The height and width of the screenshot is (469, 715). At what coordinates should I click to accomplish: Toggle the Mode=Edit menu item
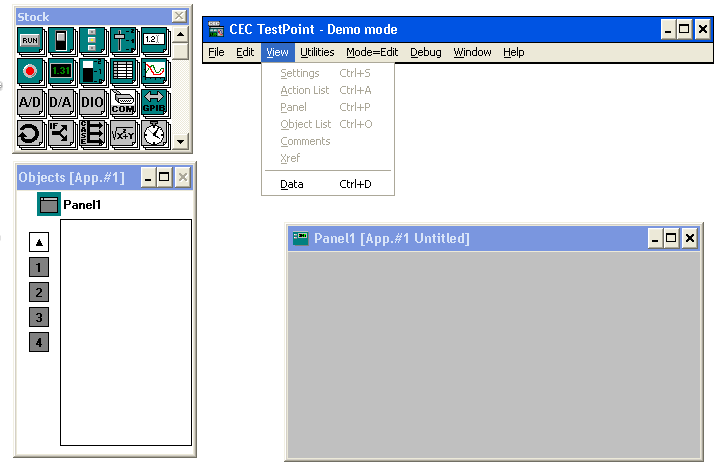tap(372, 52)
